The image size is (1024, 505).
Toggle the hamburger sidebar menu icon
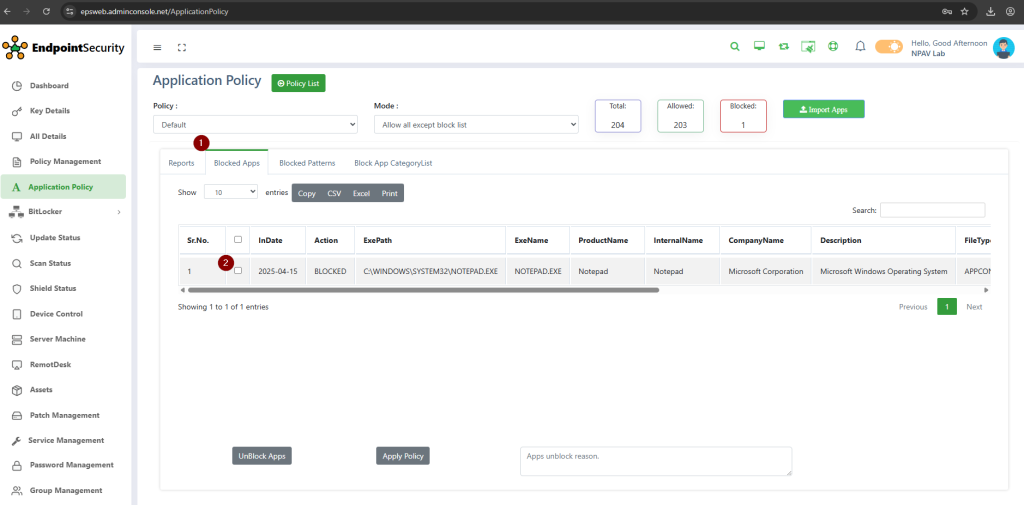tap(157, 47)
